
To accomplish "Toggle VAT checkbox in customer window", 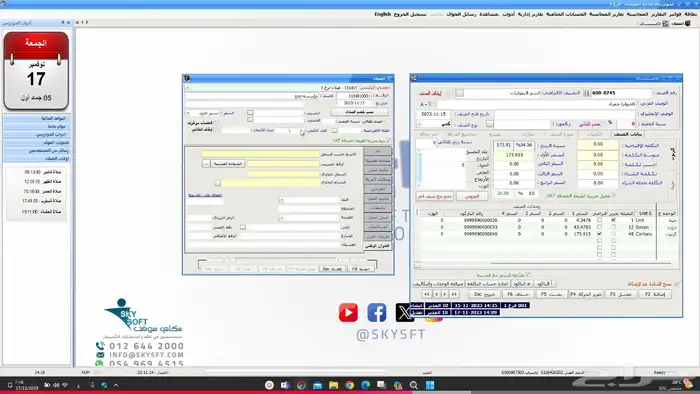I will pos(389,141).
